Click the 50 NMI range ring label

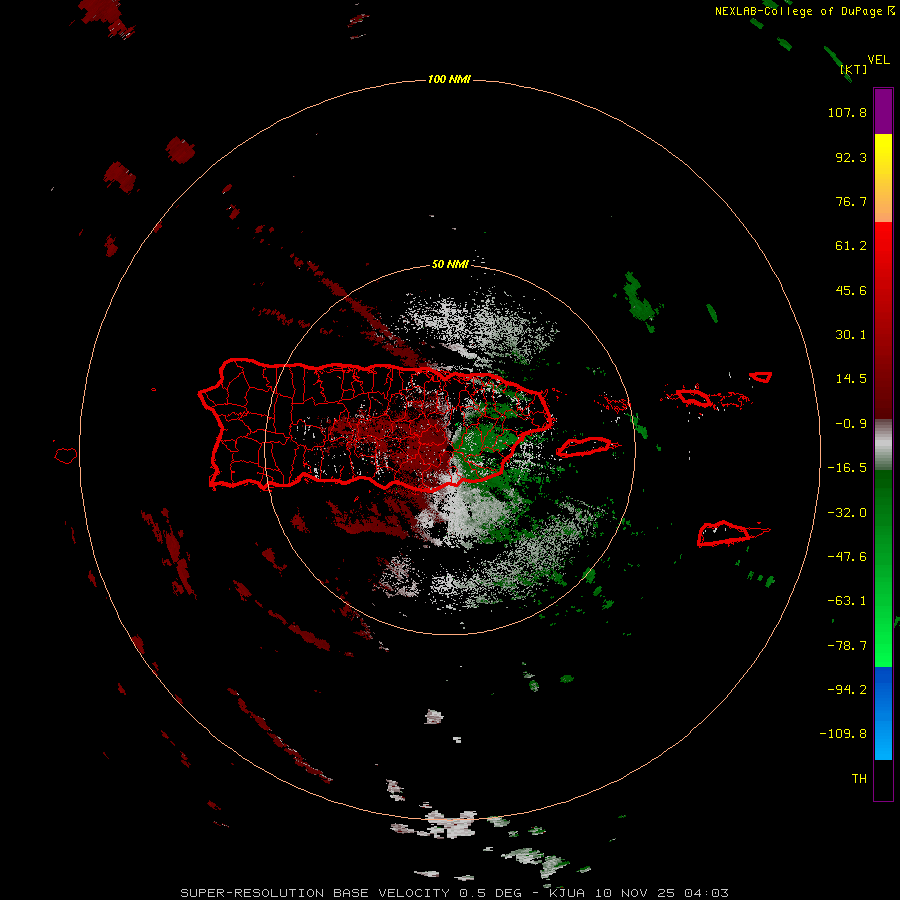[x=450, y=264]
